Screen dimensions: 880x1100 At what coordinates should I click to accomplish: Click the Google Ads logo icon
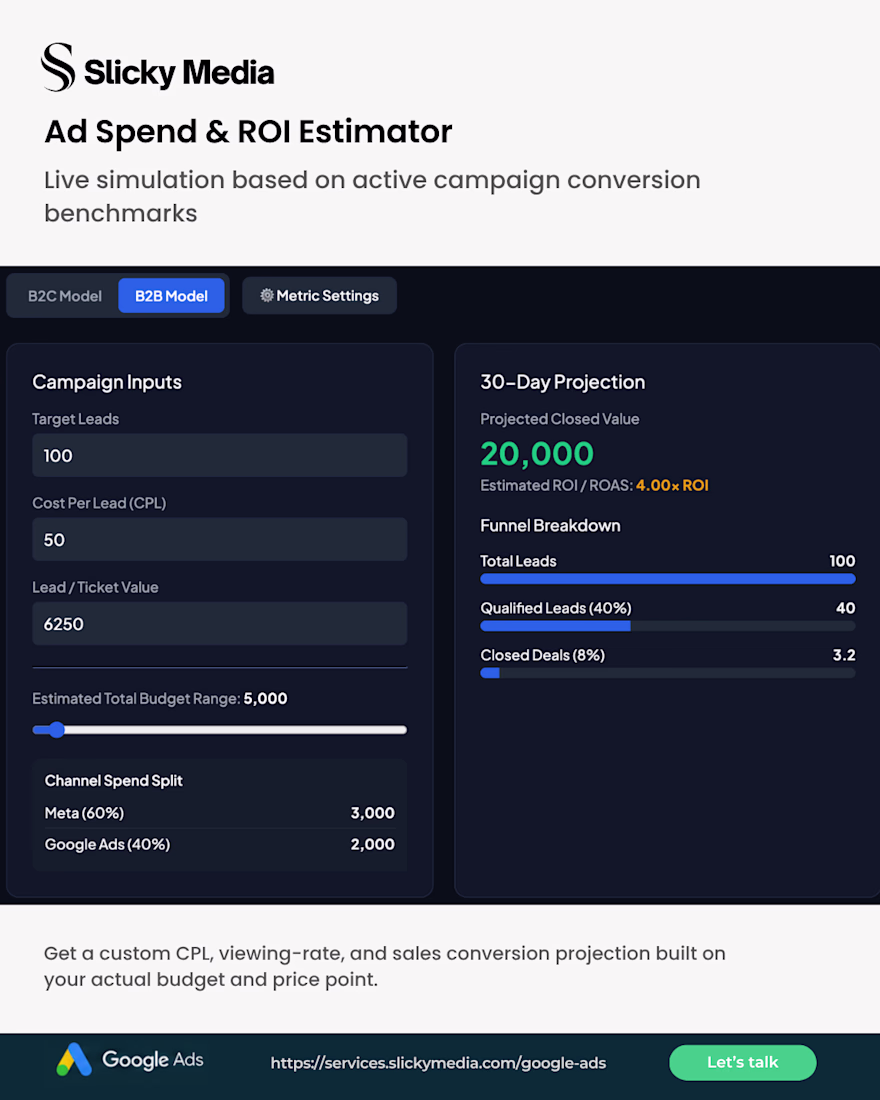point(74,1059)
